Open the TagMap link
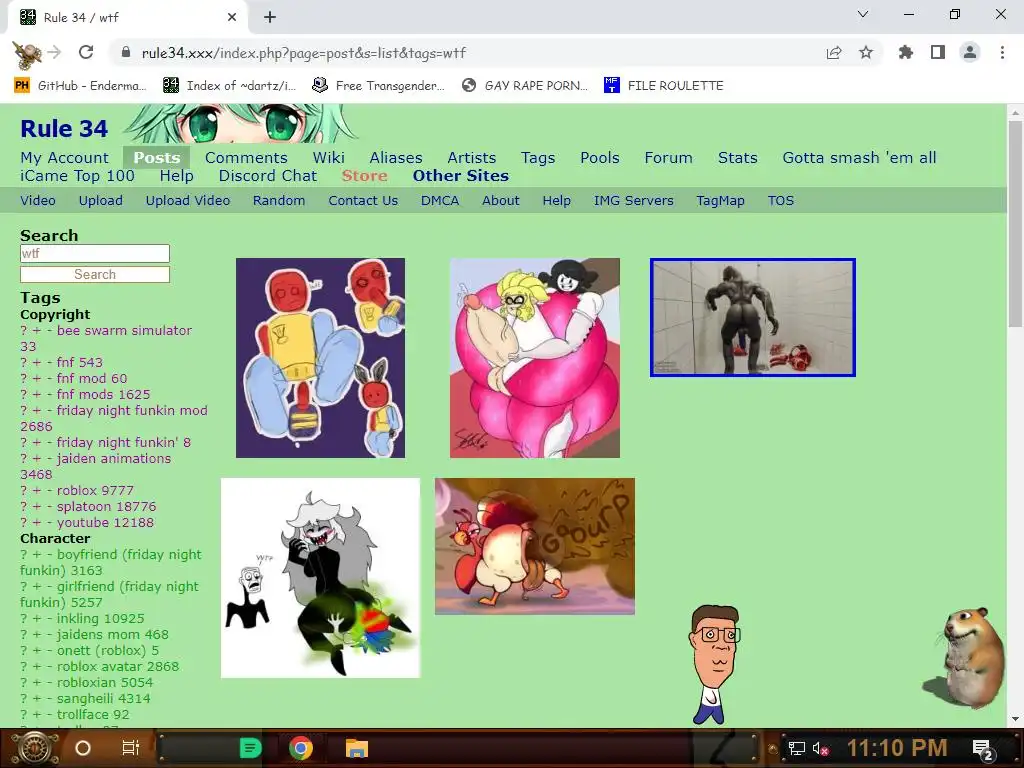Viewport: 1024px width, 768px height. (720, 200)
